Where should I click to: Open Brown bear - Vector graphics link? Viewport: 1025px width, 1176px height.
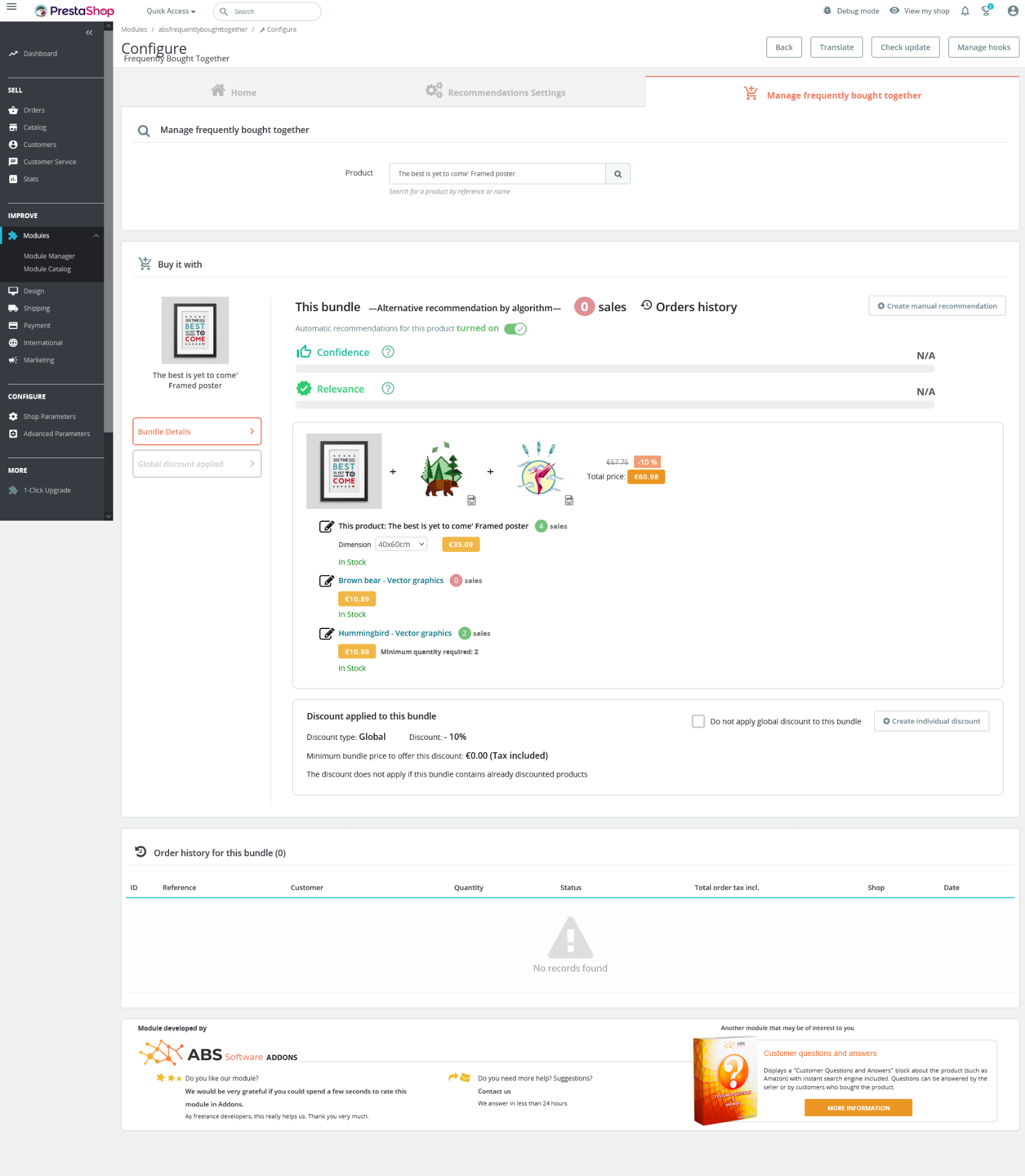point(391,581)
